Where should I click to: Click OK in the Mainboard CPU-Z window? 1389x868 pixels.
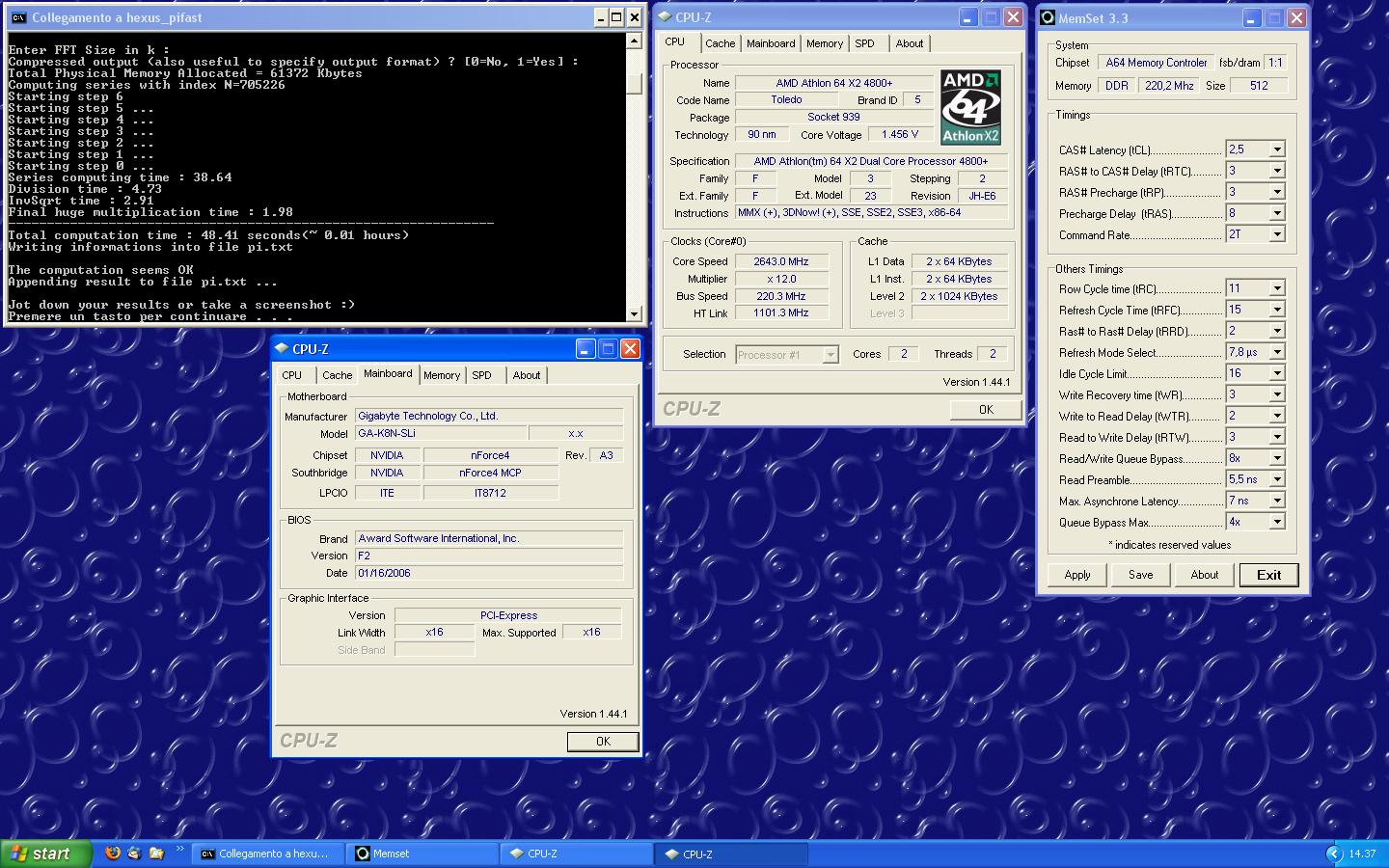click(x=603, y=742)
